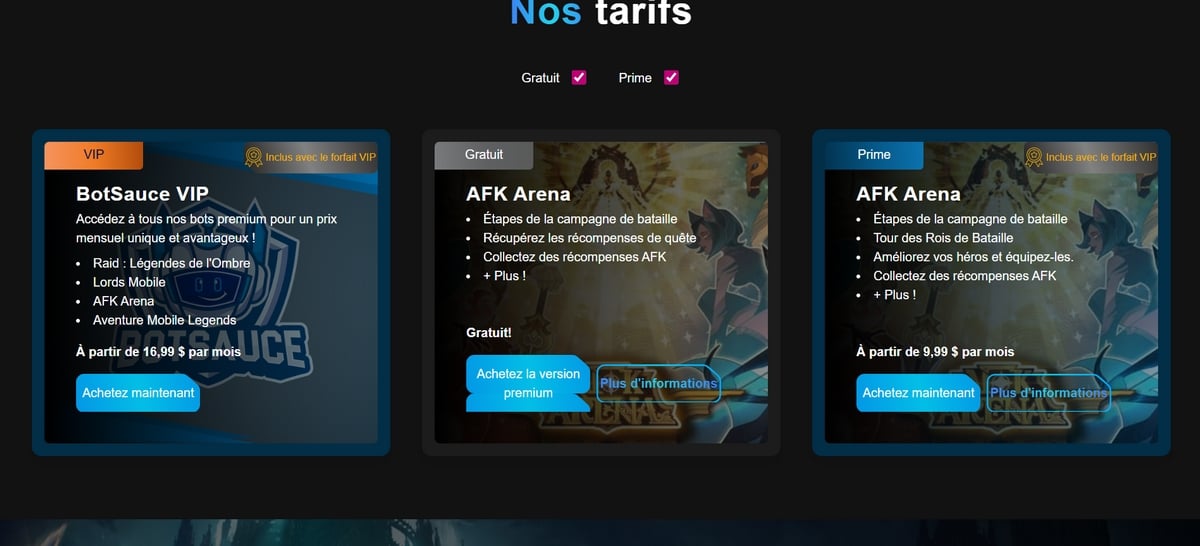Click the 'Gratuit!' price text
The width and height of the screenshot is (1200, 546).
(489, 332)
